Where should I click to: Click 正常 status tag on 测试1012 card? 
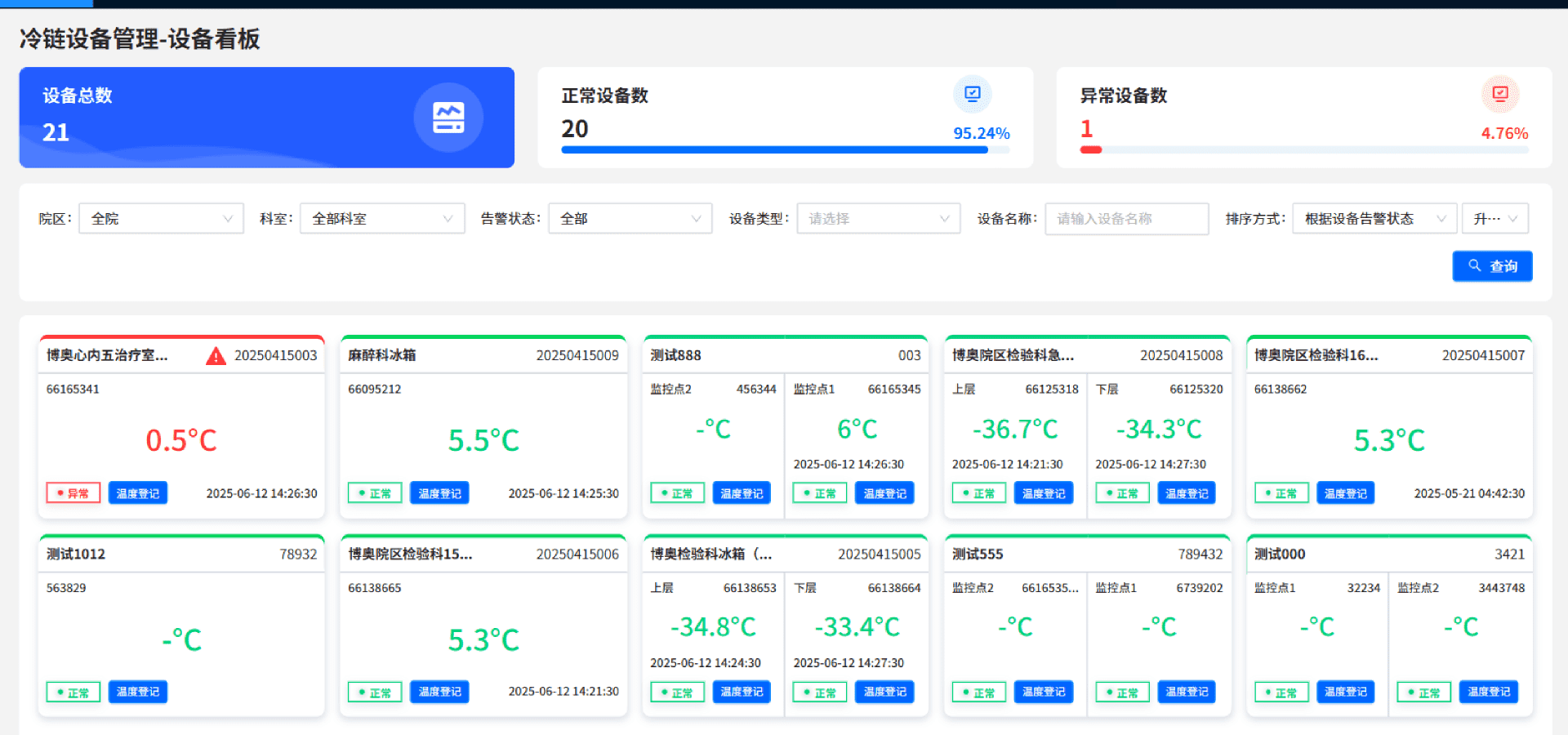(73, 693)
